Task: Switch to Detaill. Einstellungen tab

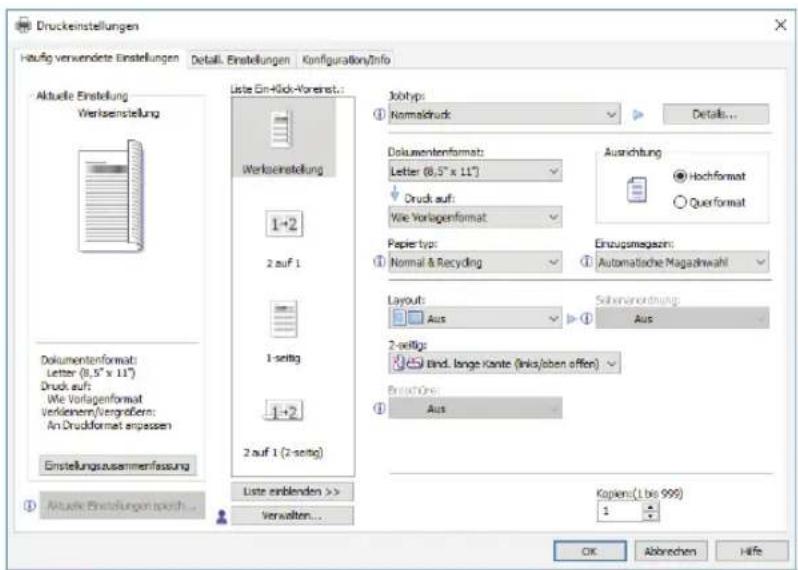Action: (x=240, y=60)
